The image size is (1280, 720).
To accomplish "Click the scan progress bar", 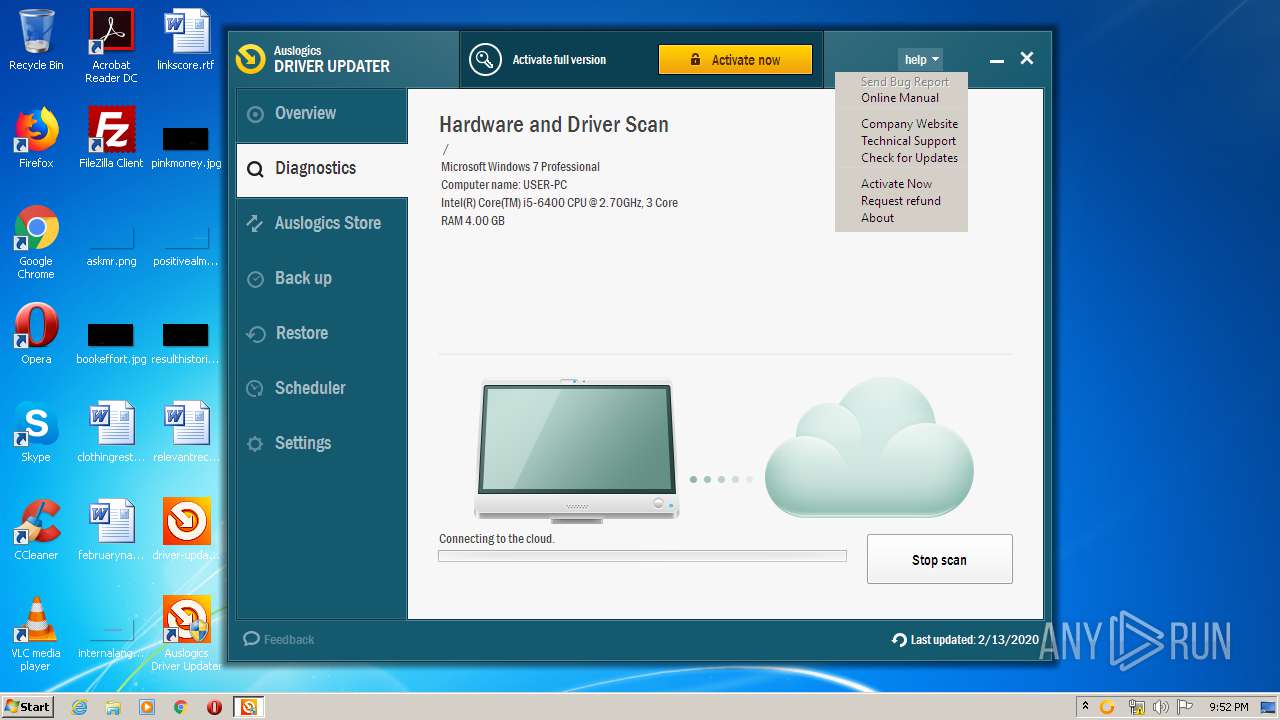I will click(x=642, y=556).
